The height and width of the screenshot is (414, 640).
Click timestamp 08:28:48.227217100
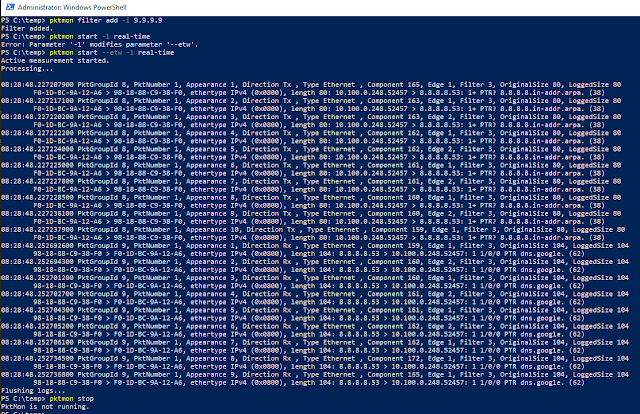(x=37, y=101)
